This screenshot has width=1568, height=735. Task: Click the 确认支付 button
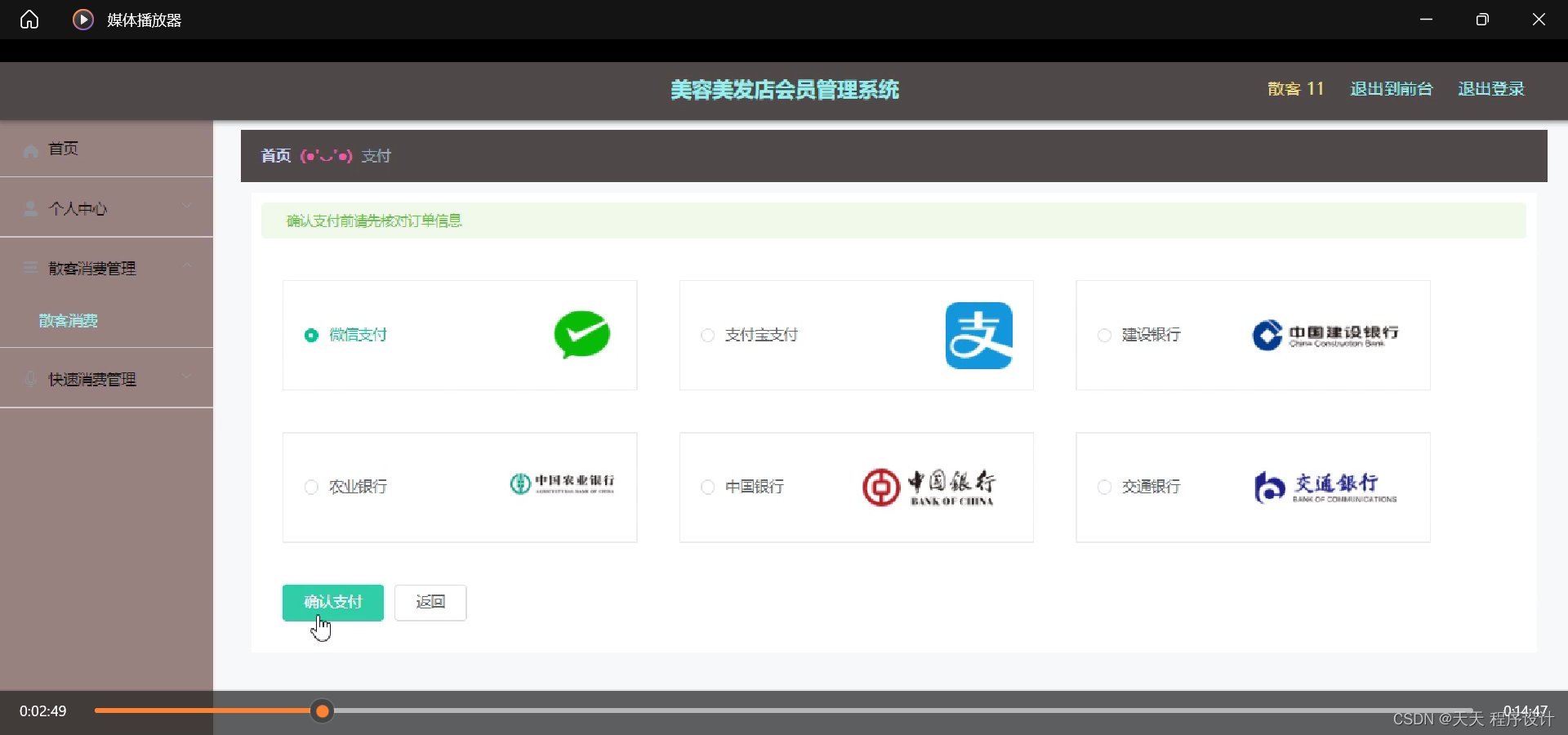(333, 603)
